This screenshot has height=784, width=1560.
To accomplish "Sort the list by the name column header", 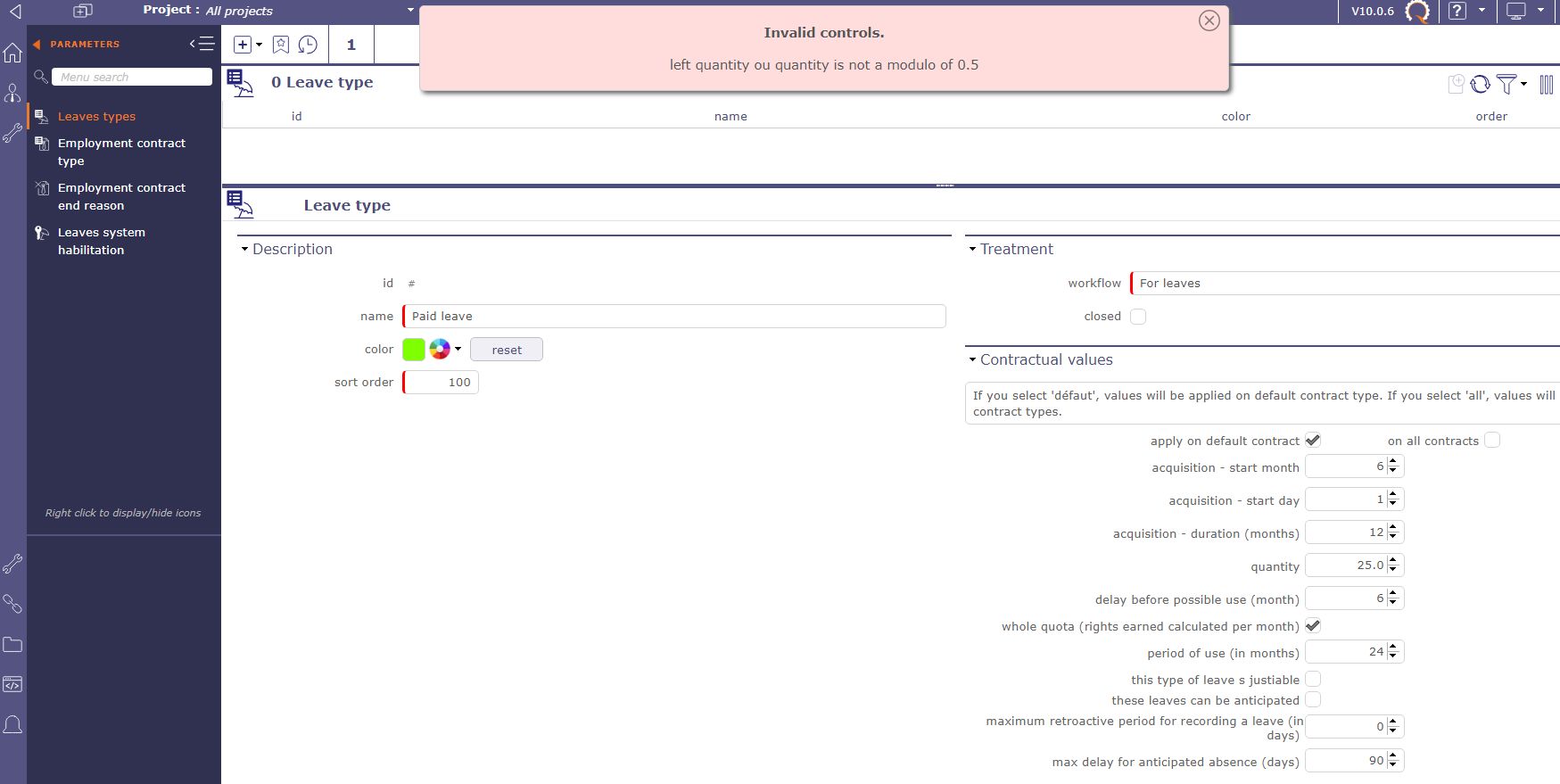I will [730, 116].
